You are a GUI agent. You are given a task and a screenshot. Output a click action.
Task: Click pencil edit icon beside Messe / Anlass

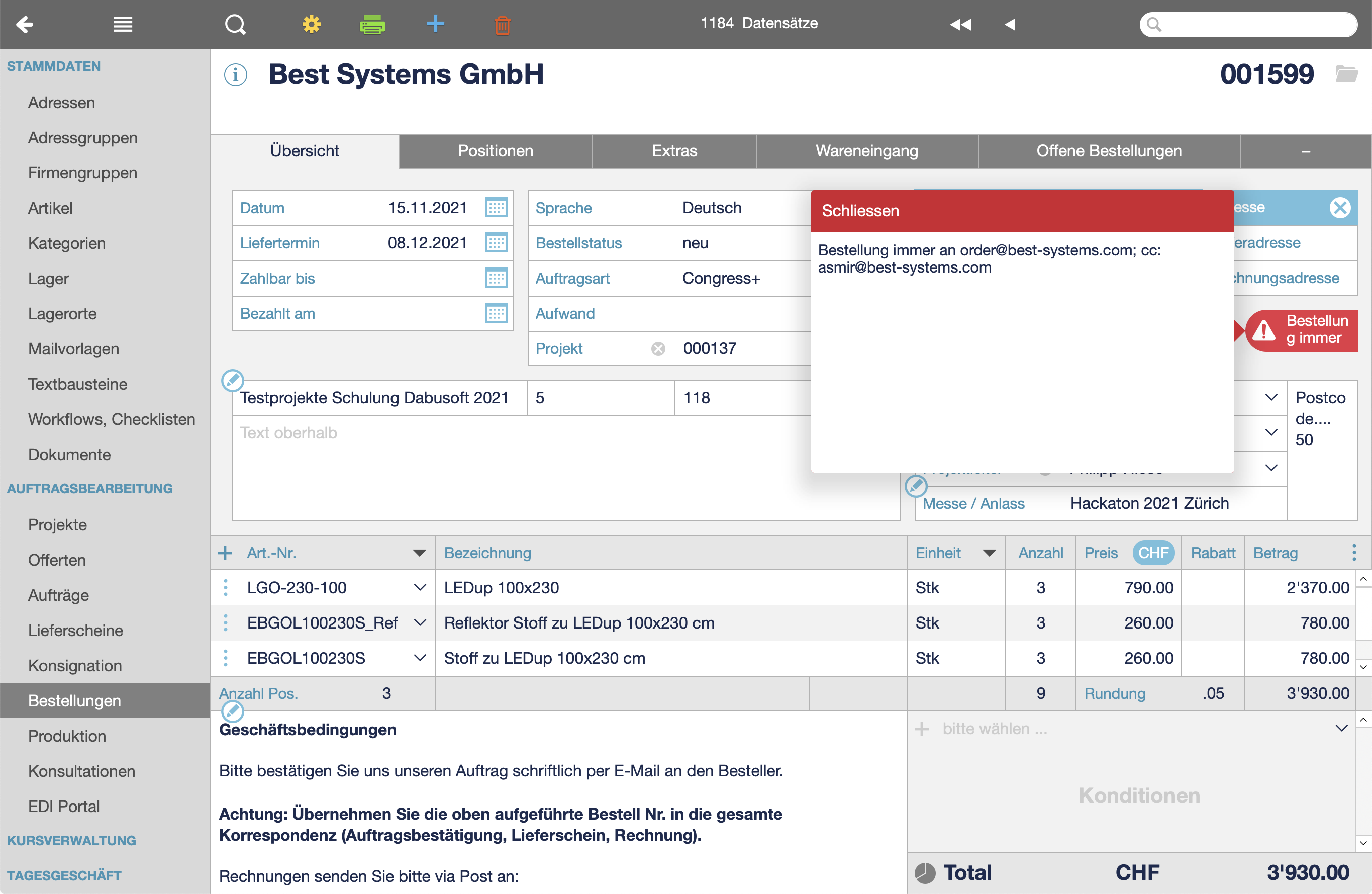pyautogui.click(x=916, y=486)
